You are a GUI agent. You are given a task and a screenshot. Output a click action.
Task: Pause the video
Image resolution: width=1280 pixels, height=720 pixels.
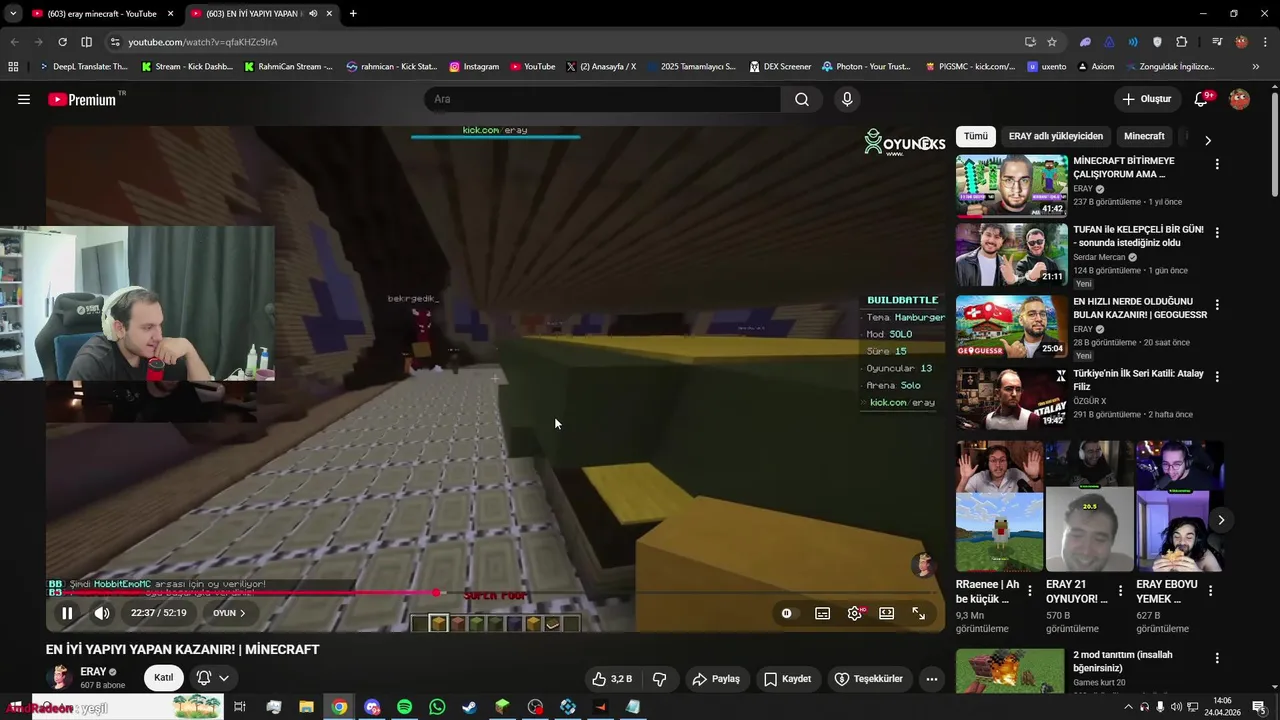(67, 613)
